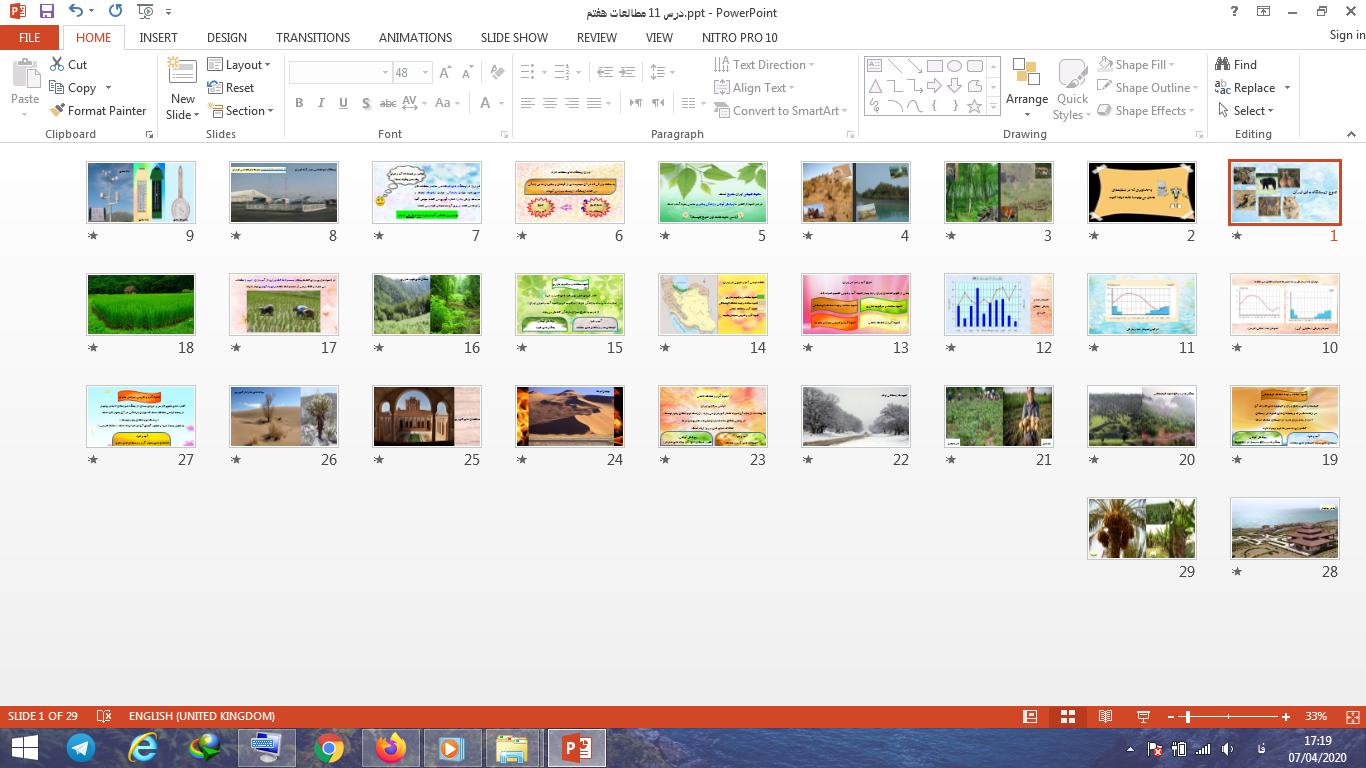Open the TRANSITIONS ribbon tab

pos(313,38)
